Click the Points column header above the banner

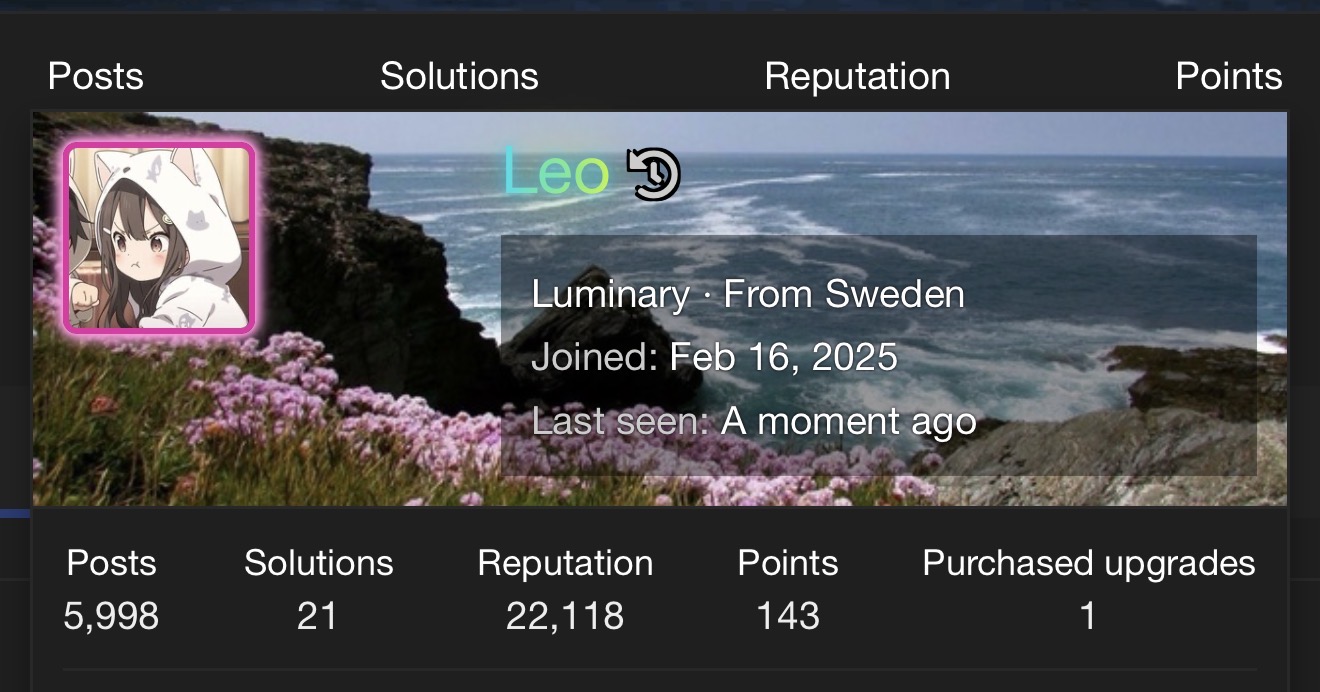pos(1228,76)
